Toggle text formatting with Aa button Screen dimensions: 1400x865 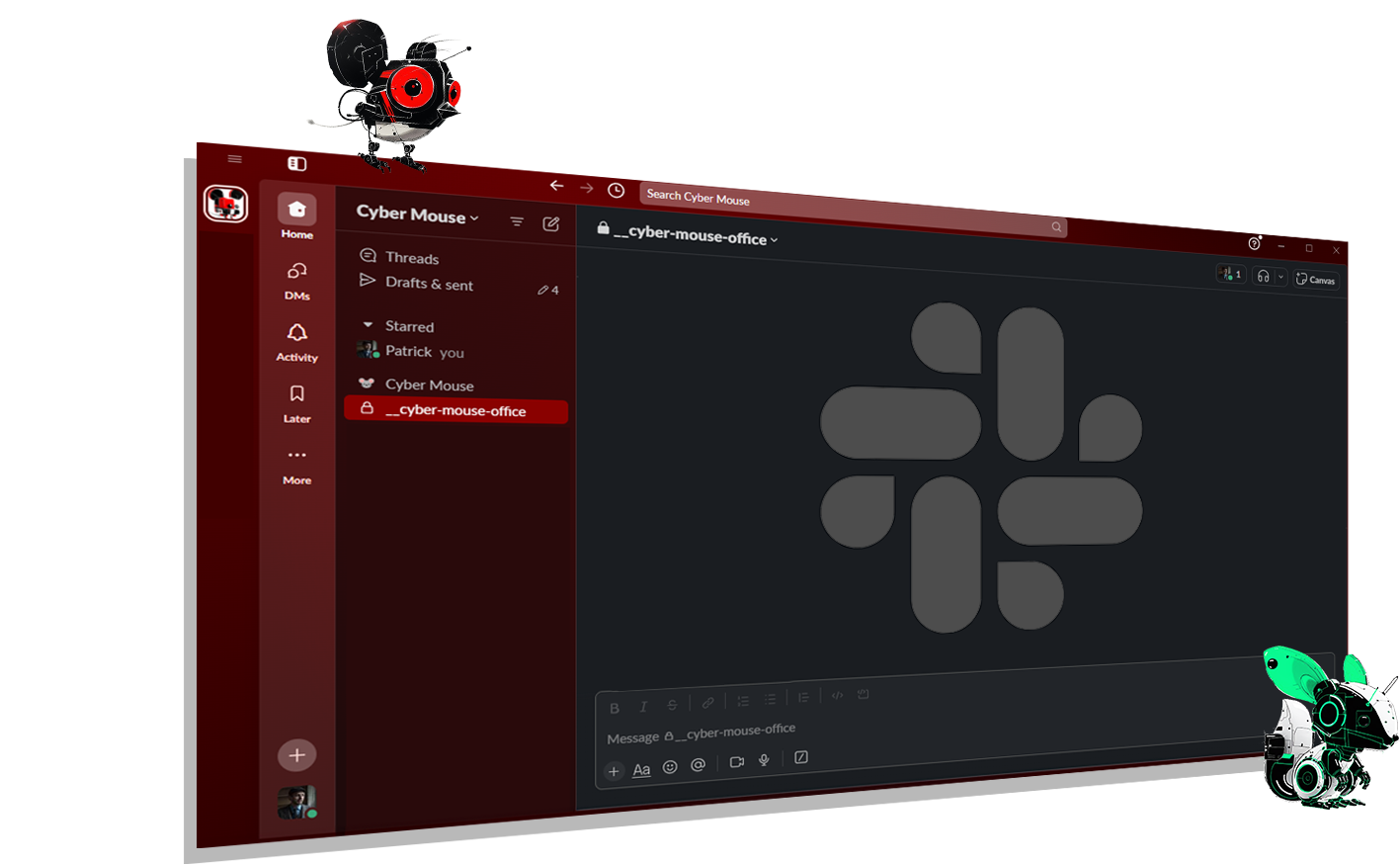coord(641,769)
